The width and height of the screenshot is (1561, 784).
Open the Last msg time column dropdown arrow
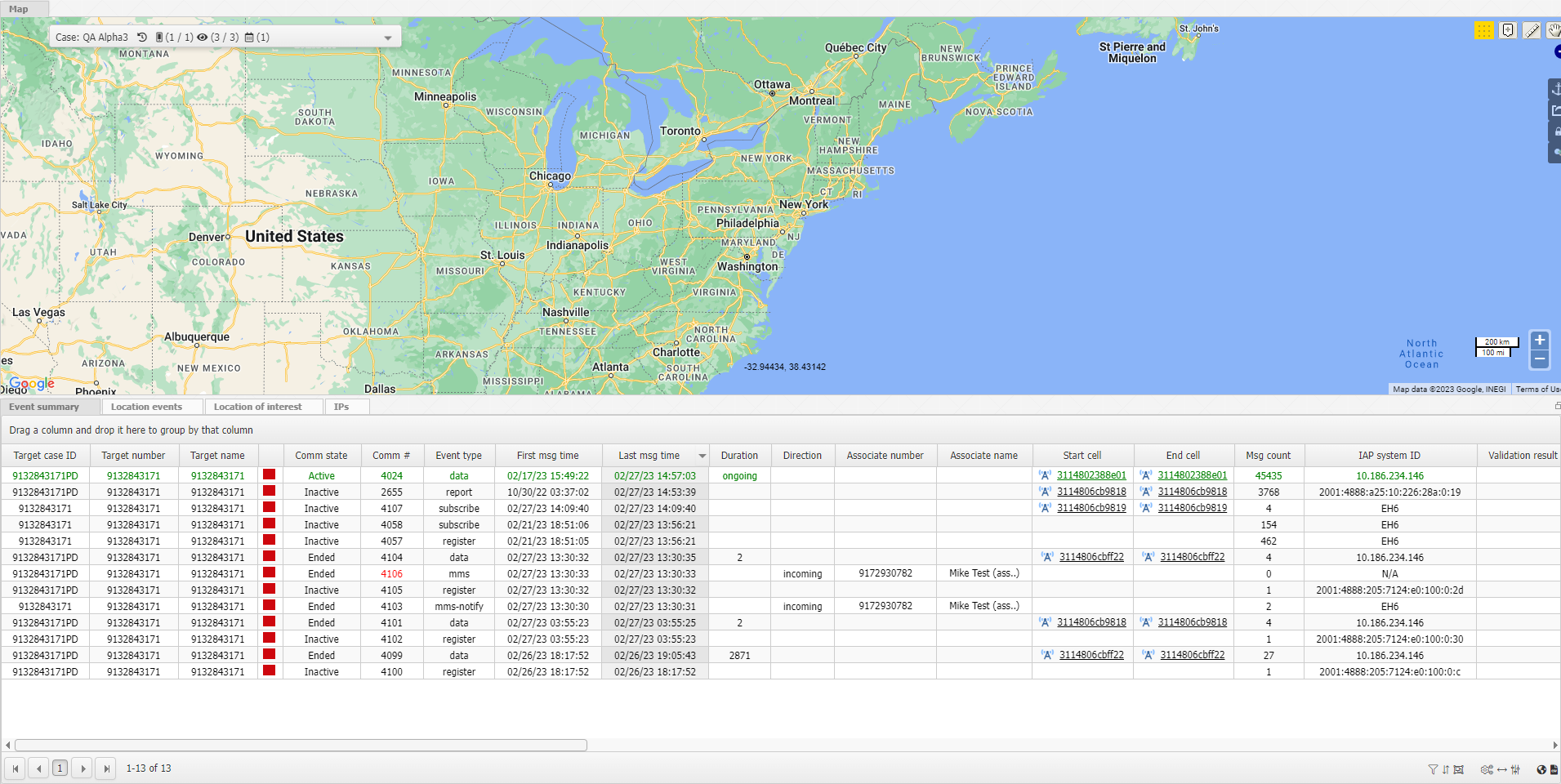point(702,456)
